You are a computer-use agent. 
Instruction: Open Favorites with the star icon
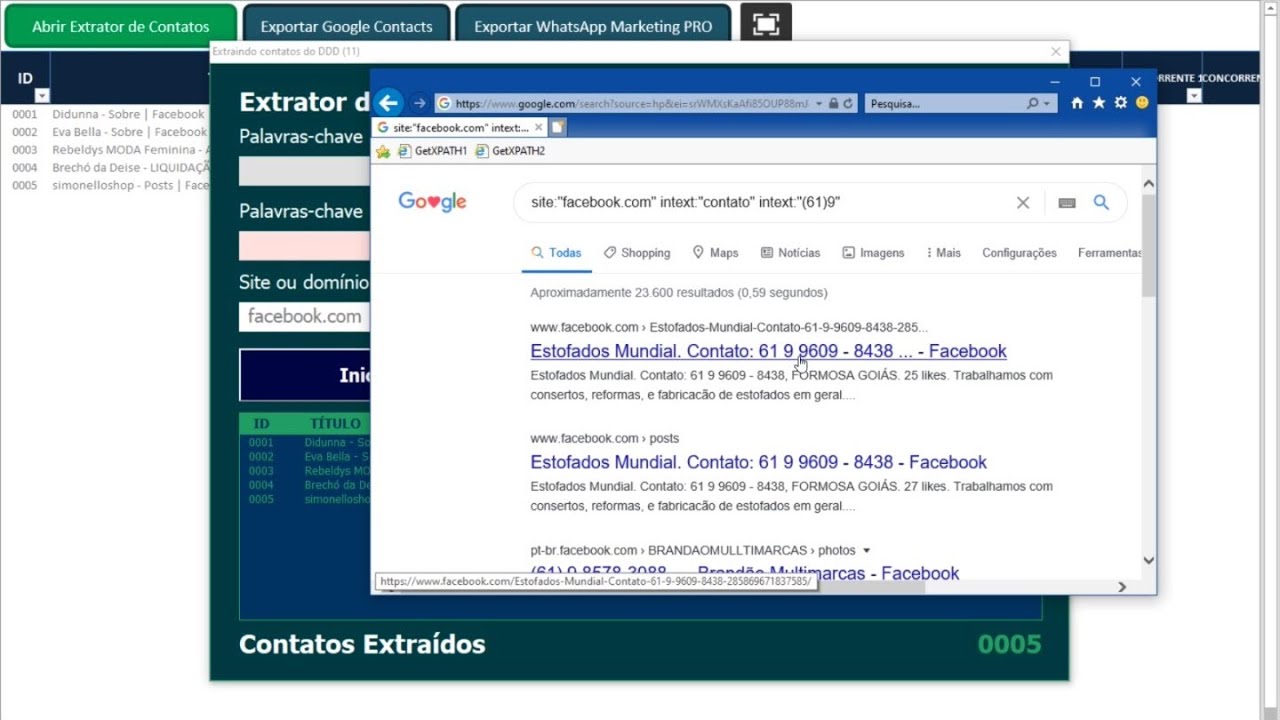pos(1099,102)
